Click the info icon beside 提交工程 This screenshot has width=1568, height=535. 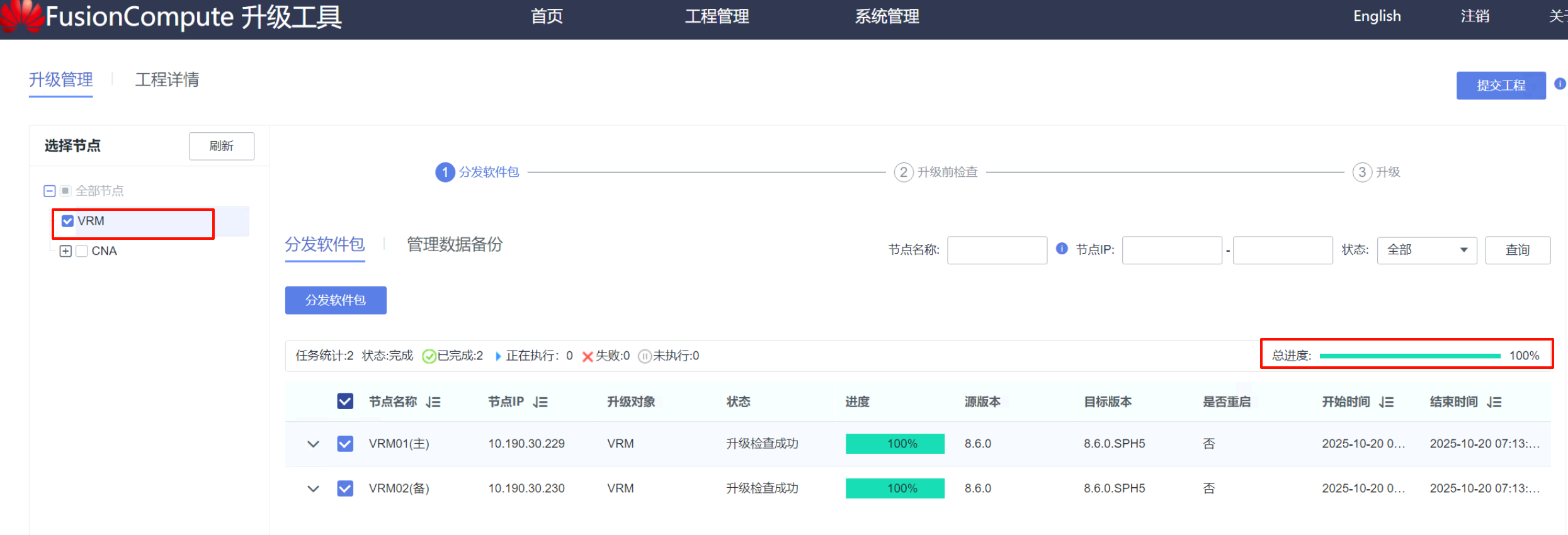pyautogui.click(x=1559, y=84)
